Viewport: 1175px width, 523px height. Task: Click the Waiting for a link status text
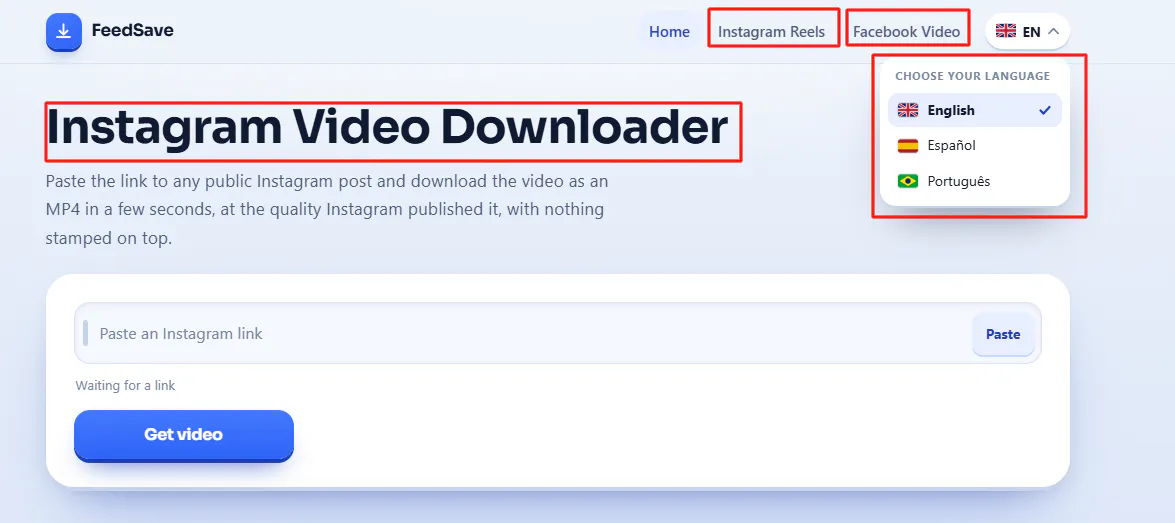click(x=125, y=386)
